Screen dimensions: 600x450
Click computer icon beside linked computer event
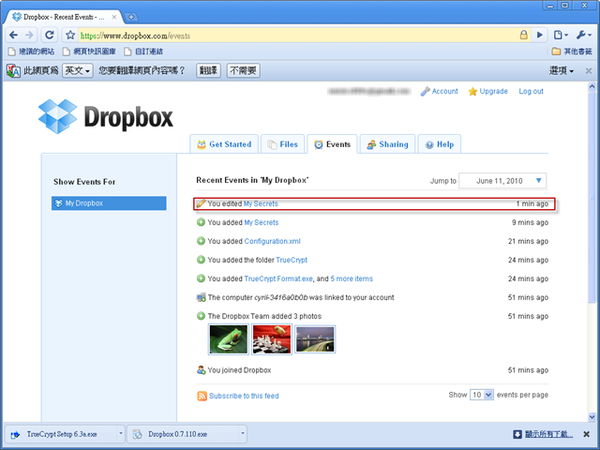[x=201, y=297]
